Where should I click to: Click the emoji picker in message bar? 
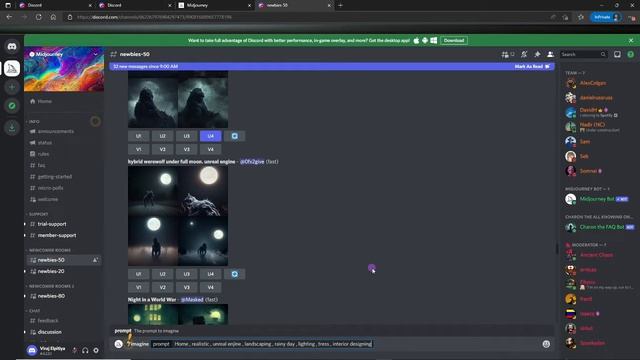click(546, 344)
